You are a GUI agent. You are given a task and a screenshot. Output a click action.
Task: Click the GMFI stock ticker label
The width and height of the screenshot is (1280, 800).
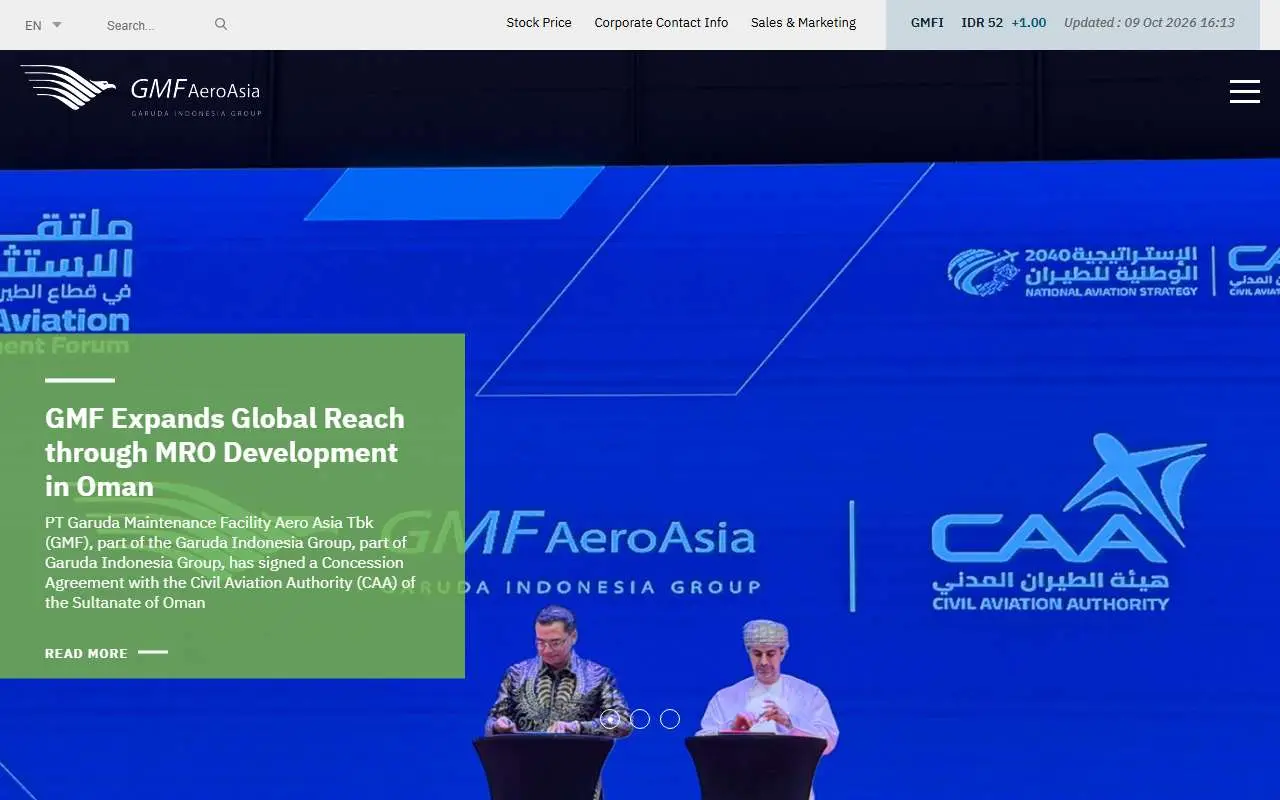[927, 23]
